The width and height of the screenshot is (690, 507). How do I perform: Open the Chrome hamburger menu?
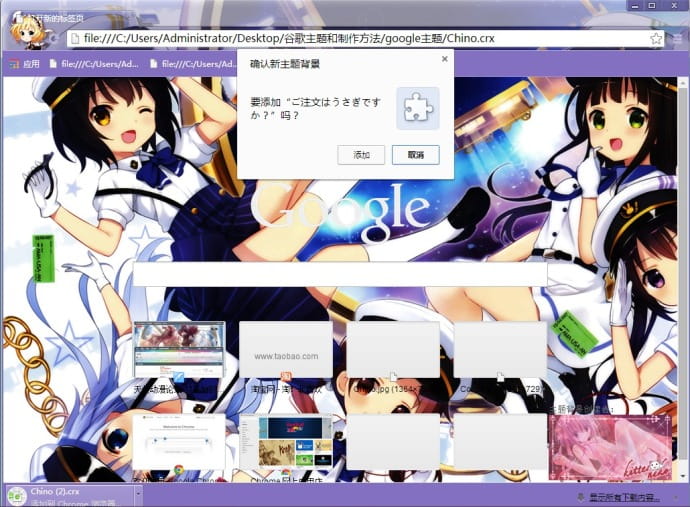tap(678, 39)
